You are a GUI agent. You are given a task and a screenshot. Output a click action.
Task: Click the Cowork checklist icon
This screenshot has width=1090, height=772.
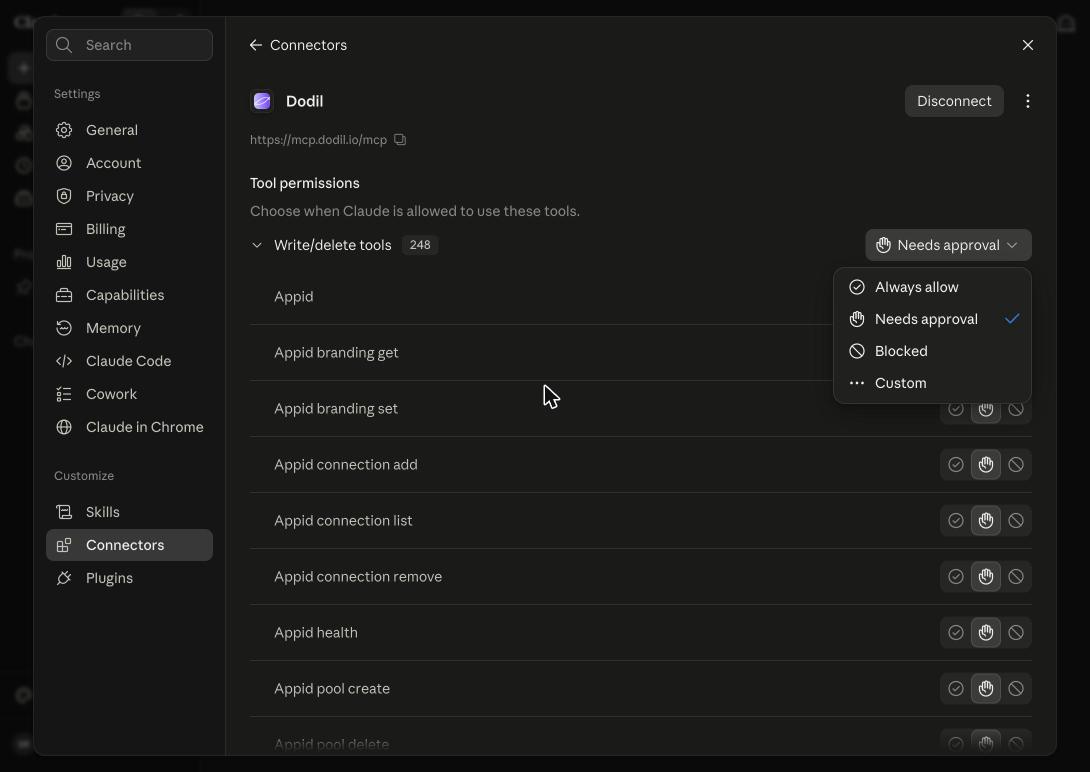coord(64,394)
